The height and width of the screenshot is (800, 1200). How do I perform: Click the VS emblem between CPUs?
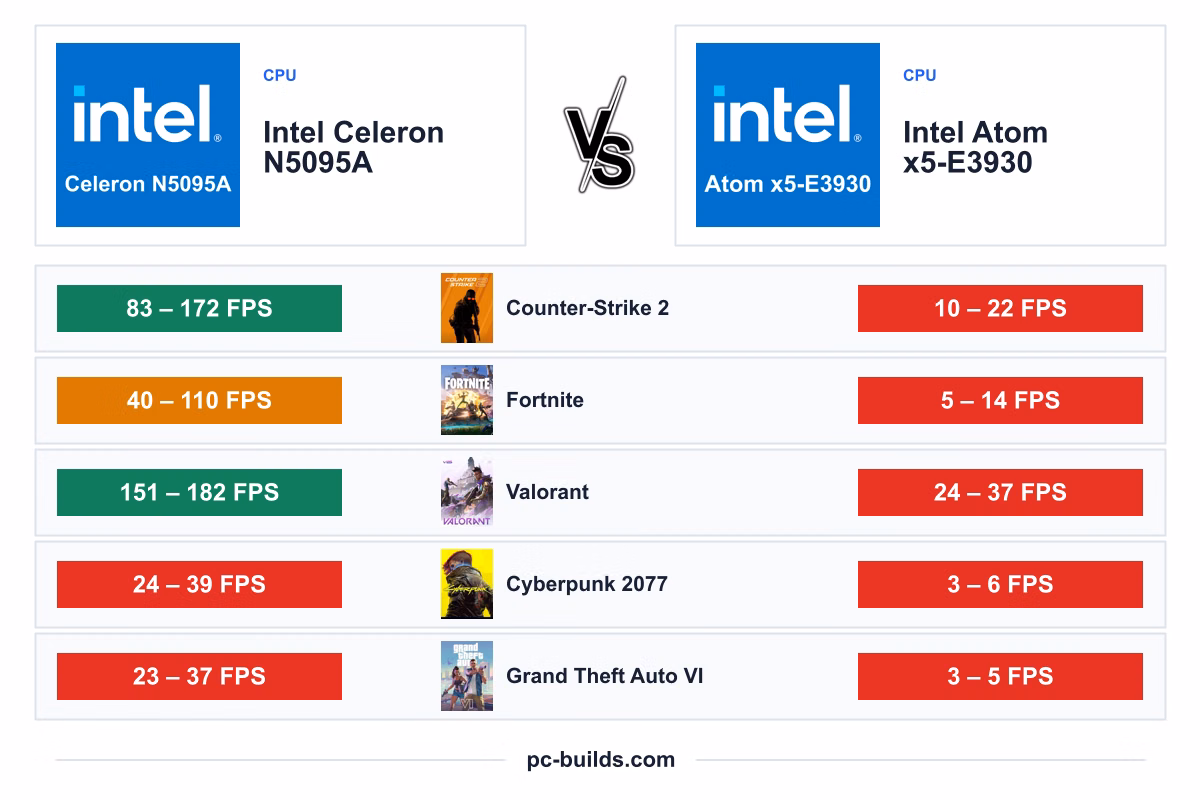point(600,135)
